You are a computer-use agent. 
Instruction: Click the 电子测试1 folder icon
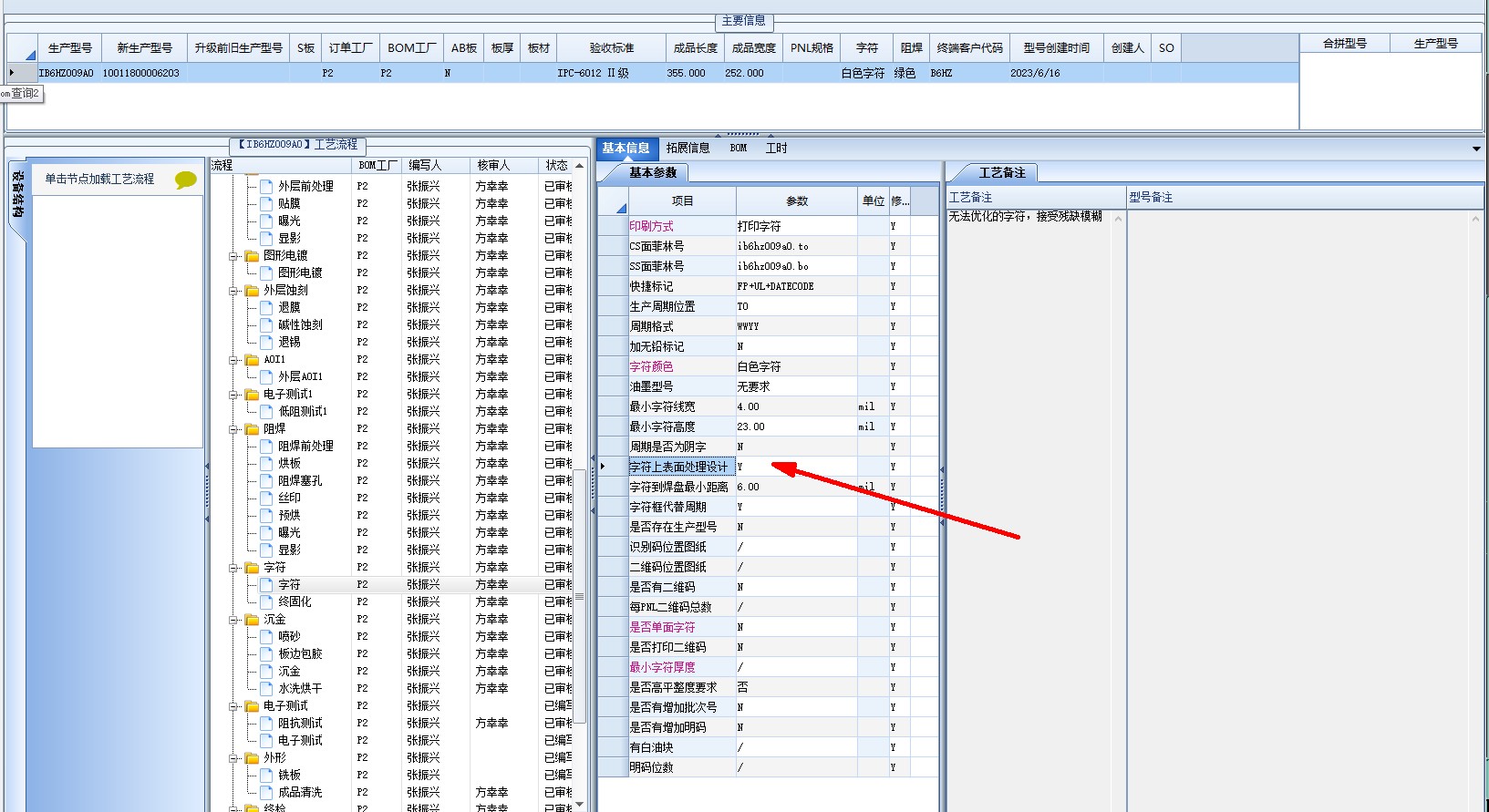[x=253, y=395]
